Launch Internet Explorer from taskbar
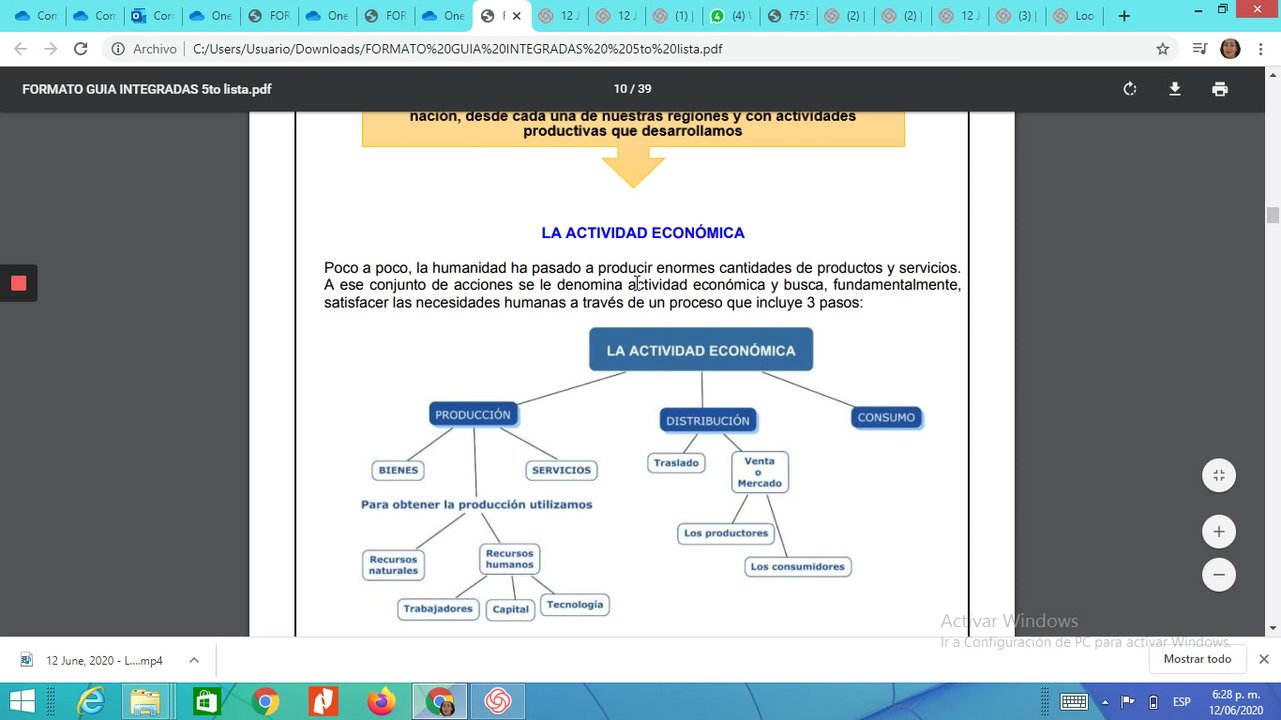This screenshot has height=720, width=1281. tap(90, 701)
